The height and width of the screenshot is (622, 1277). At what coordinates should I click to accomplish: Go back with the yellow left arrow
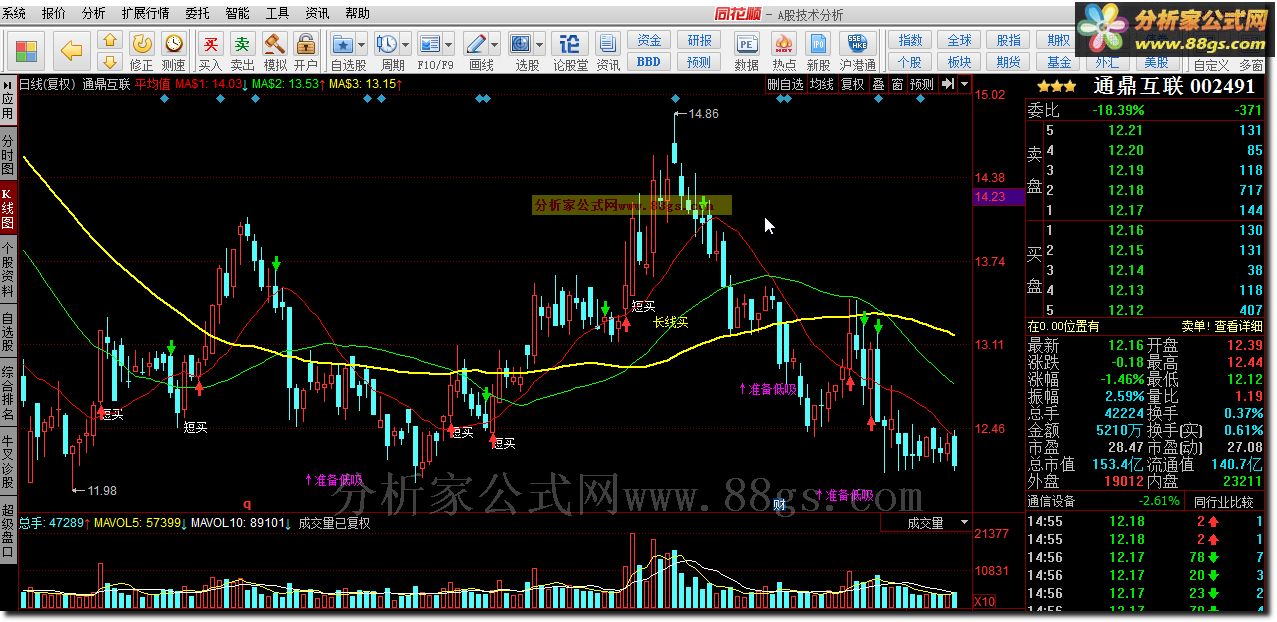[x=70, y=50]
